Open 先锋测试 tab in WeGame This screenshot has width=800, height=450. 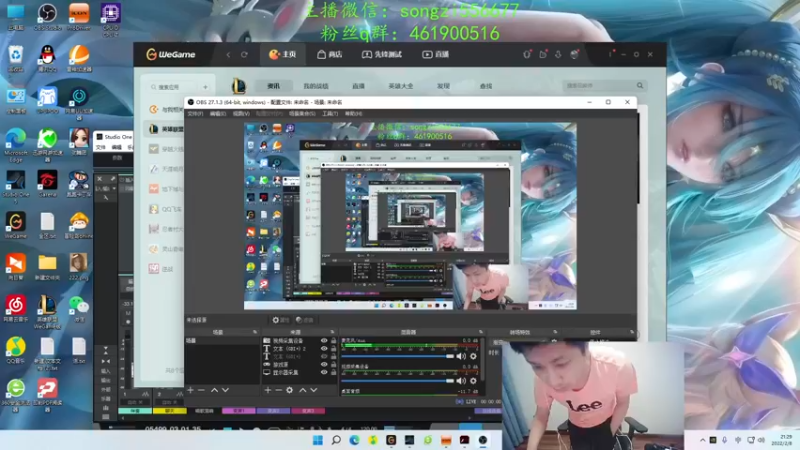point(382,55)
